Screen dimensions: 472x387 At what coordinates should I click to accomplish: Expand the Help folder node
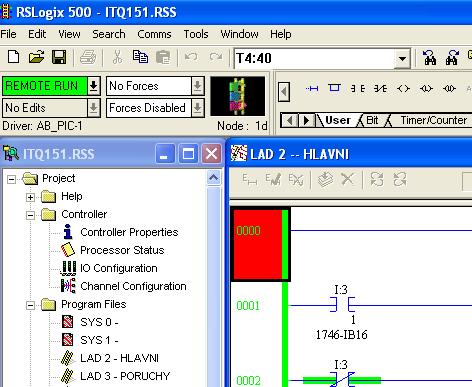pyautogui.click(x=30, y=197)
